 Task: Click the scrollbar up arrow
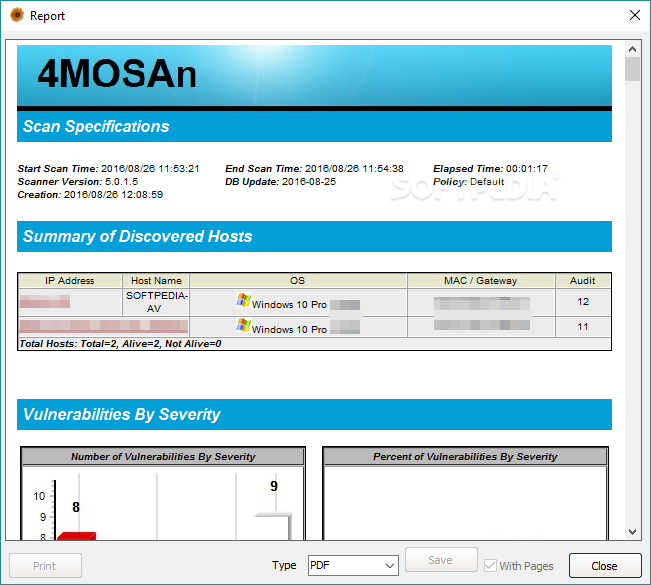(x=632, y=49)
